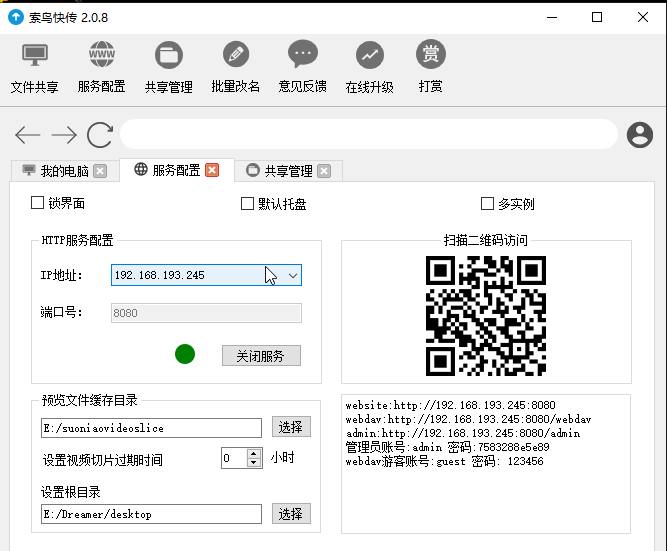
Task: Increase video slice expiry hours
Action: click(254, 454)
